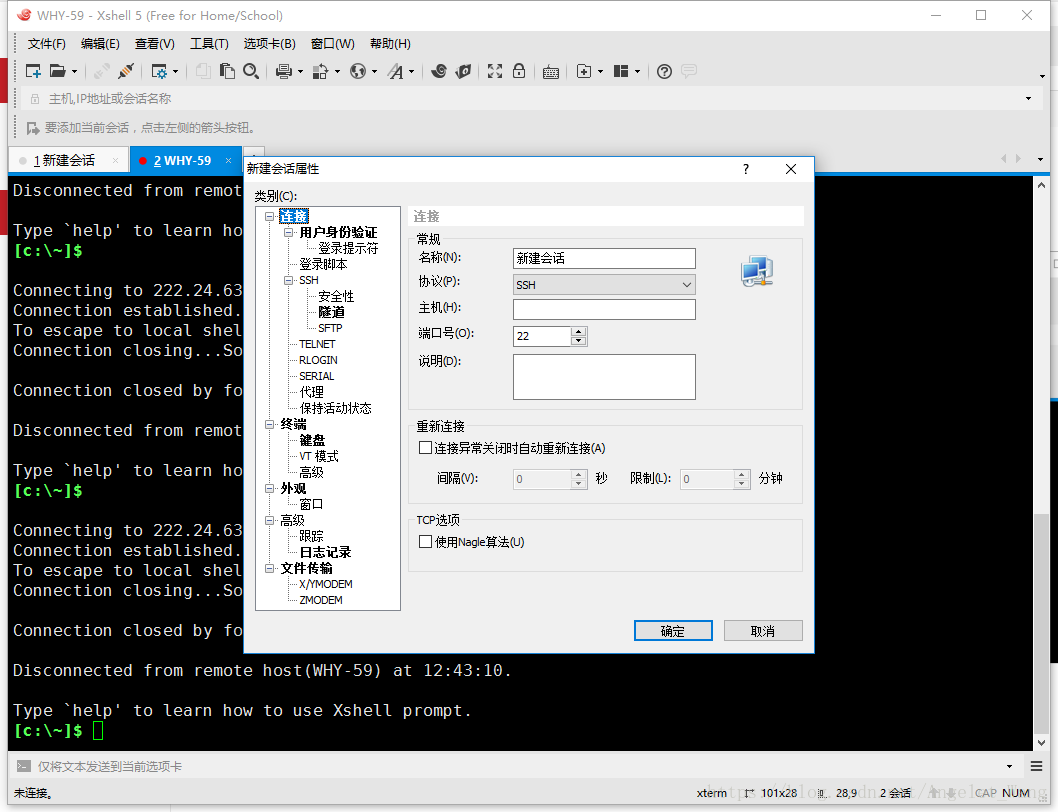Collapse the SSH tree node
The height and width of the screenshot is (812, 1058).
pos(288,280)
